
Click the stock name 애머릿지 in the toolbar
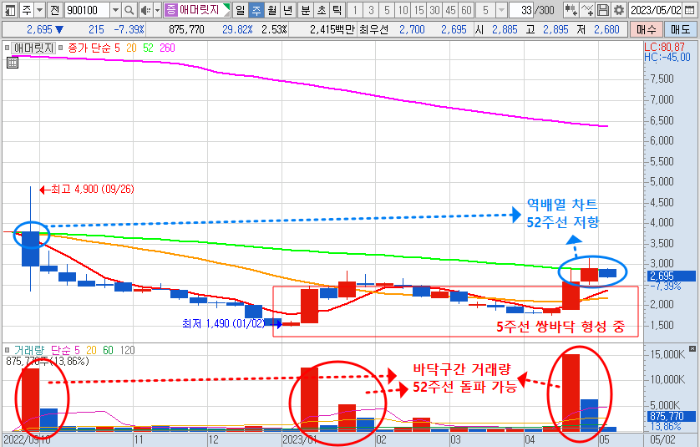coord(200,10)
